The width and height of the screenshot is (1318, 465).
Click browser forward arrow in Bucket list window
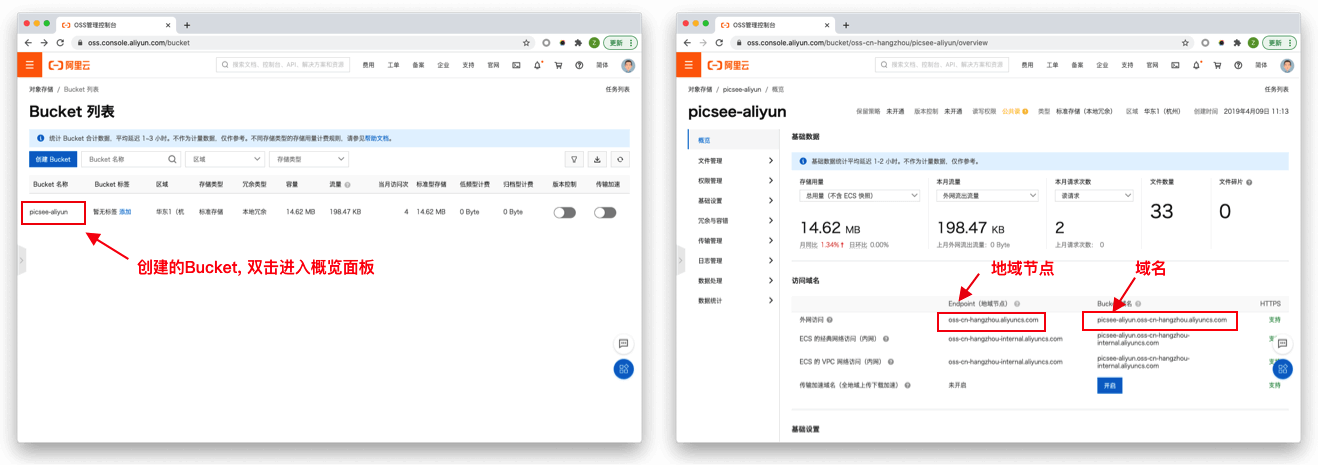point(44,43)
